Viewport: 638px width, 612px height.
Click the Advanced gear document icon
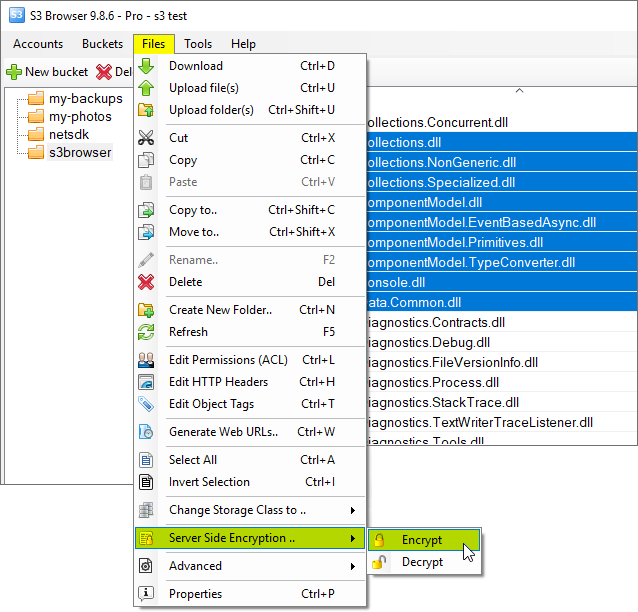(146, 566)
